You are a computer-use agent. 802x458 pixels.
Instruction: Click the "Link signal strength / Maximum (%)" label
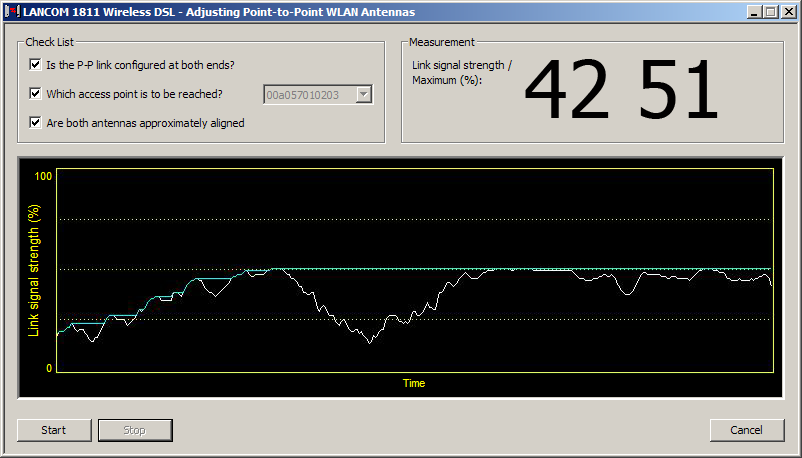point(461,72)
